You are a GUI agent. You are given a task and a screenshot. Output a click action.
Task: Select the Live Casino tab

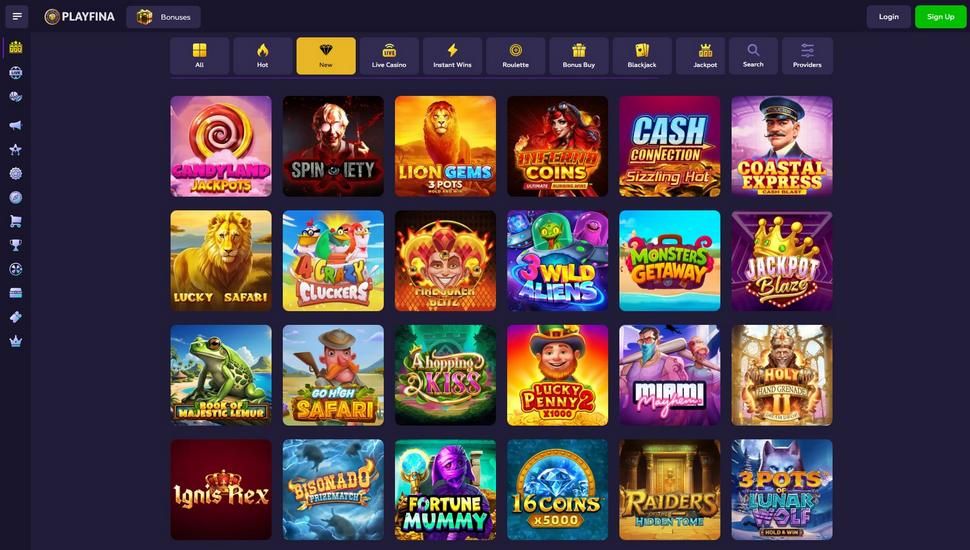tap(389, 56)
